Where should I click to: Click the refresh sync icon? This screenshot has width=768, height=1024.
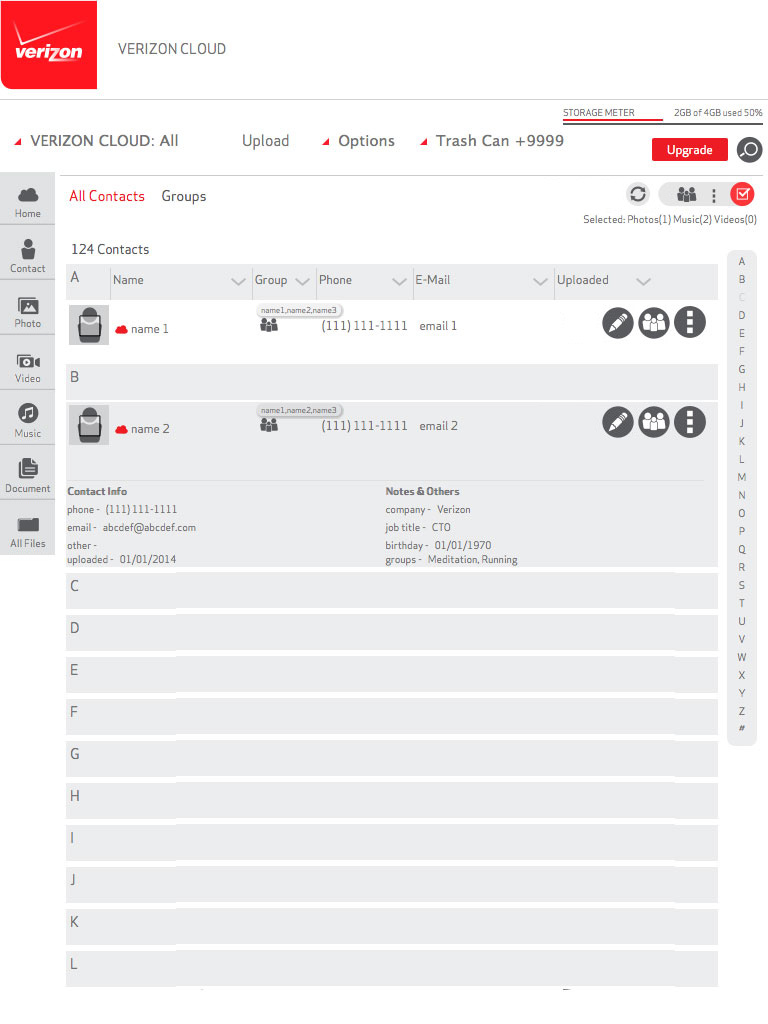(638, 195)
